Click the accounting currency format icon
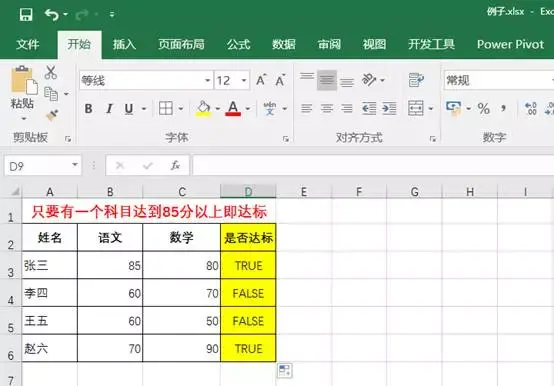Screen dimensions: 554x386 pyautogui.click(x=454, y=108)
